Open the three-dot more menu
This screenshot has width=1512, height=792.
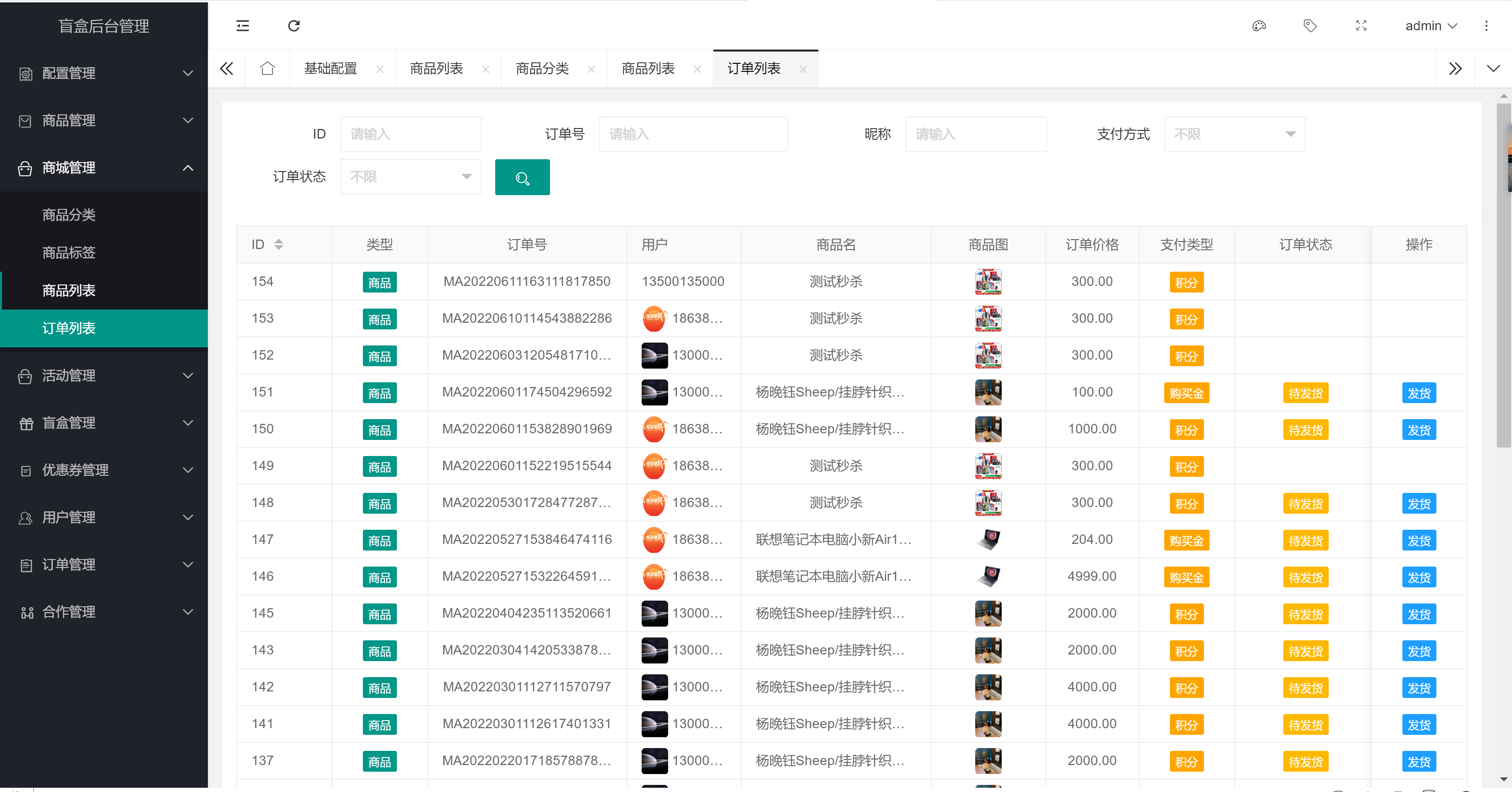click(1486, 26)
